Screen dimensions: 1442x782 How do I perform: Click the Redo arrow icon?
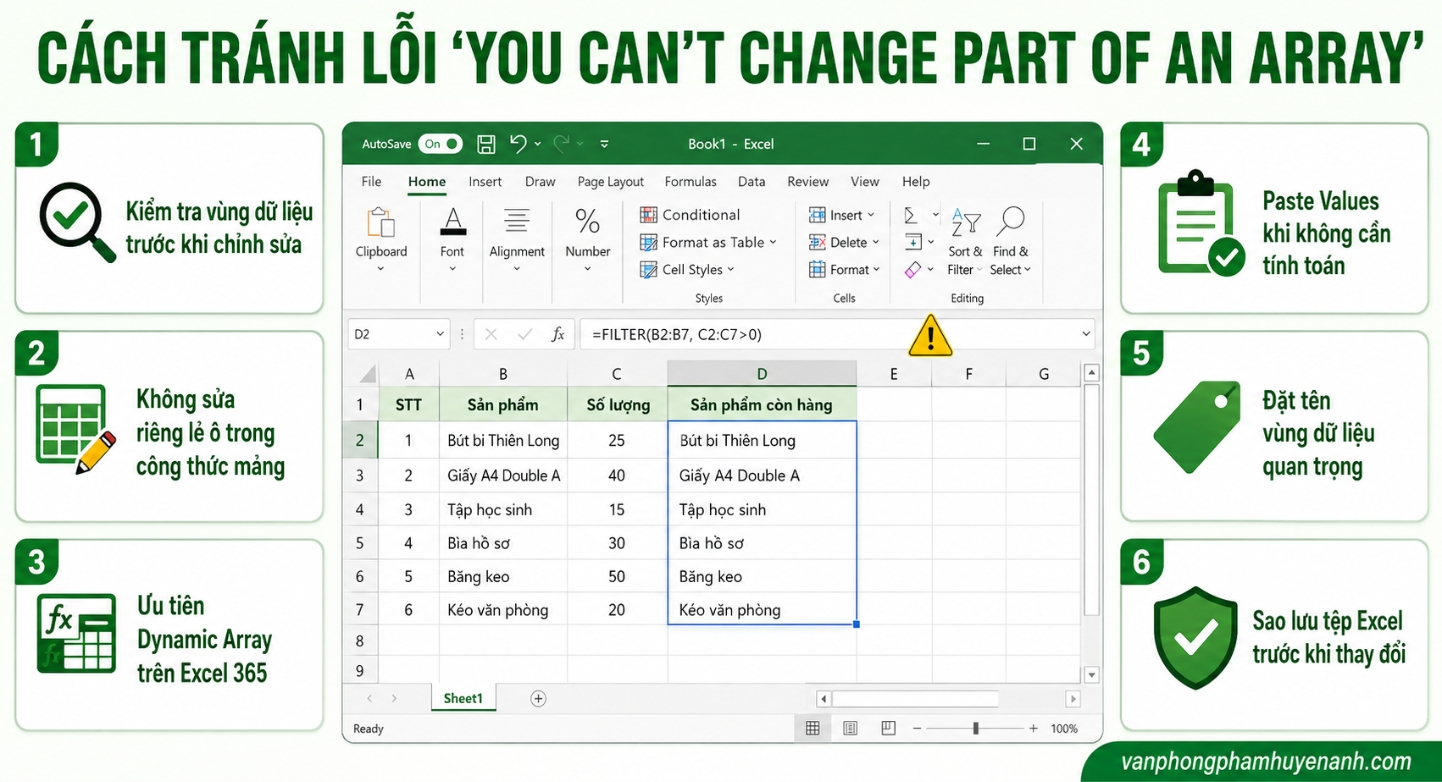[x=561, y=143]
